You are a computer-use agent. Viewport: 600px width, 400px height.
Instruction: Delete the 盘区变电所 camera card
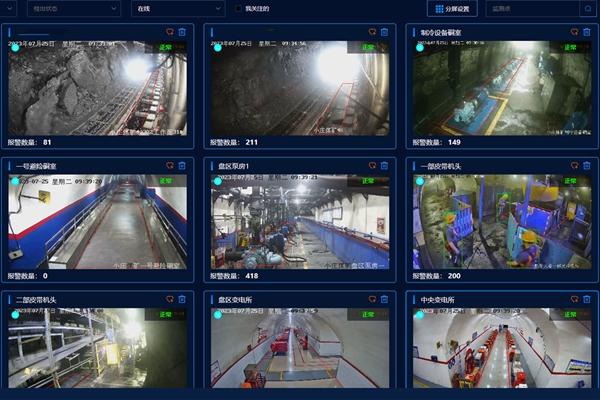[x=384, y=298]
